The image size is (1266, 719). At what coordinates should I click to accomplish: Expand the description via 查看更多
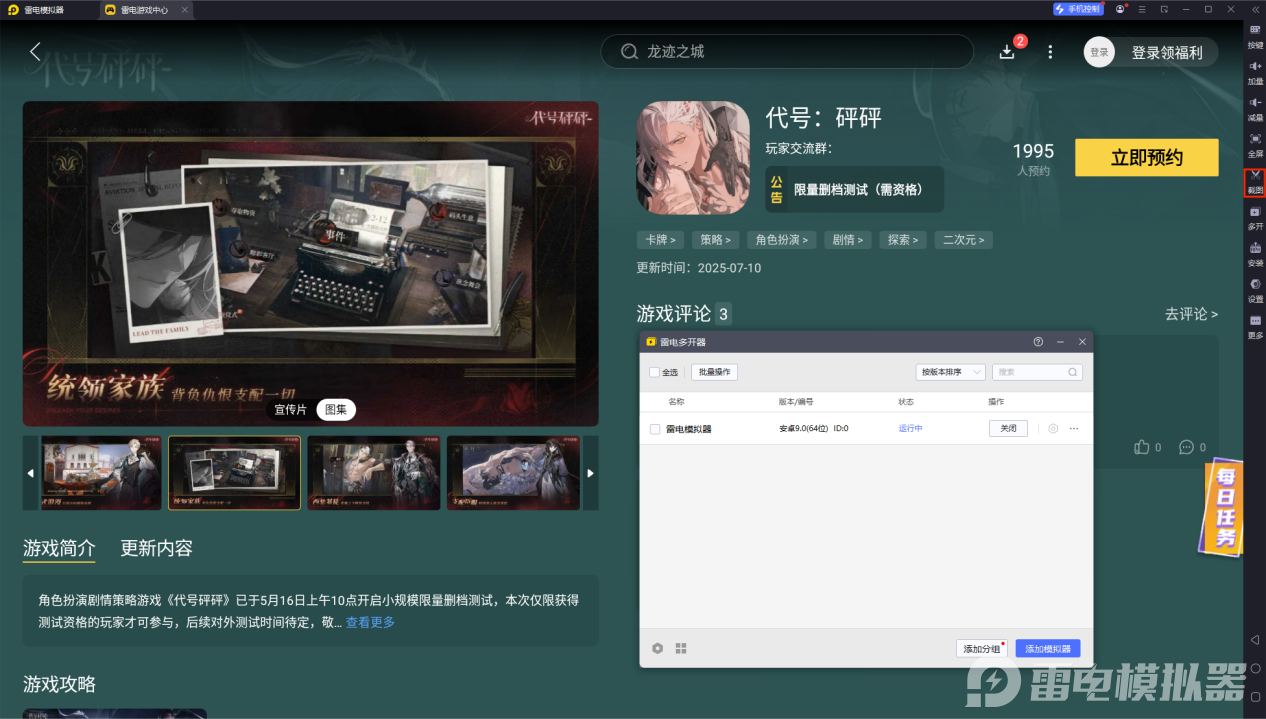pyautogui.click(x=369, y=621)
